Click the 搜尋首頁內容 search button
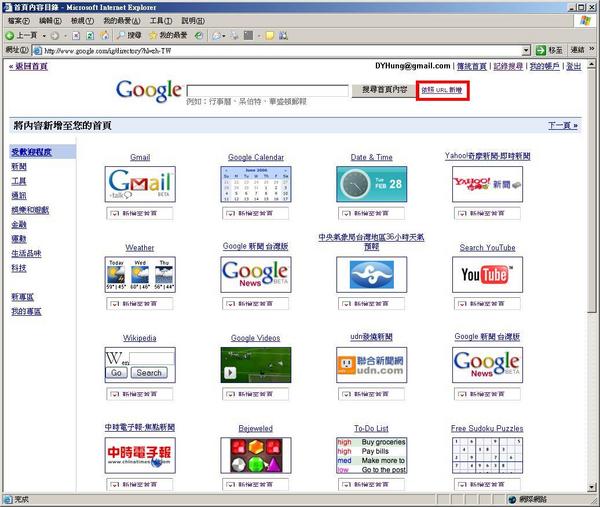Screen dimensions: 600x507 (x=384, y=90)
